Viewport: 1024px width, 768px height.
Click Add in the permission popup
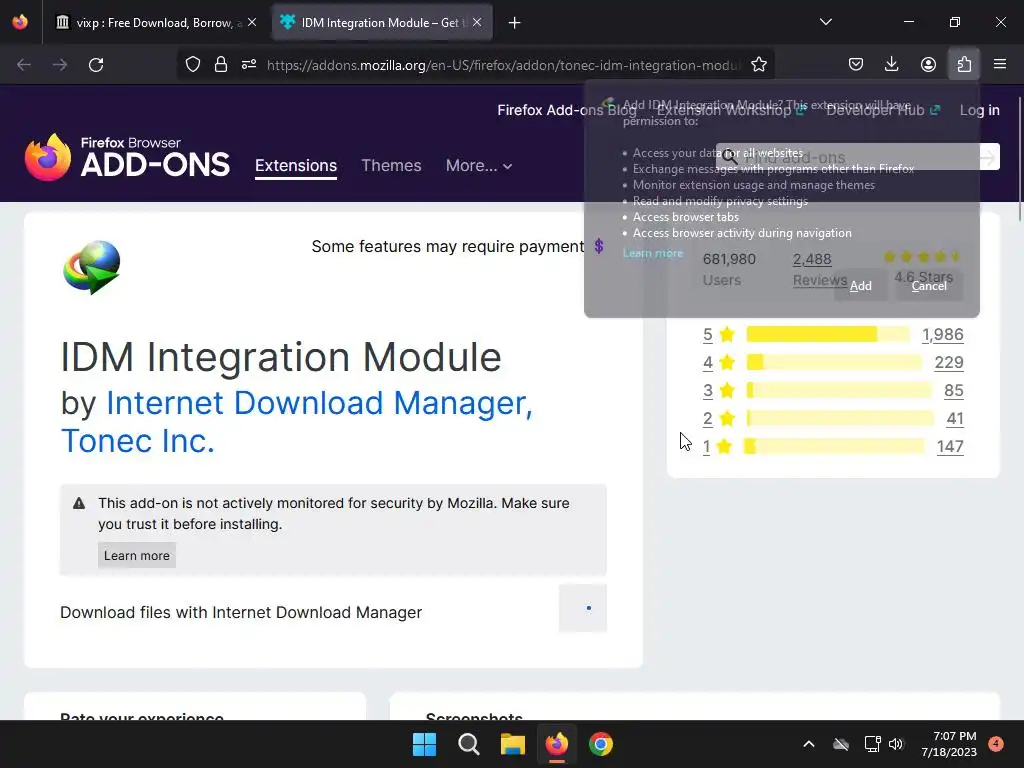(861, 286)
